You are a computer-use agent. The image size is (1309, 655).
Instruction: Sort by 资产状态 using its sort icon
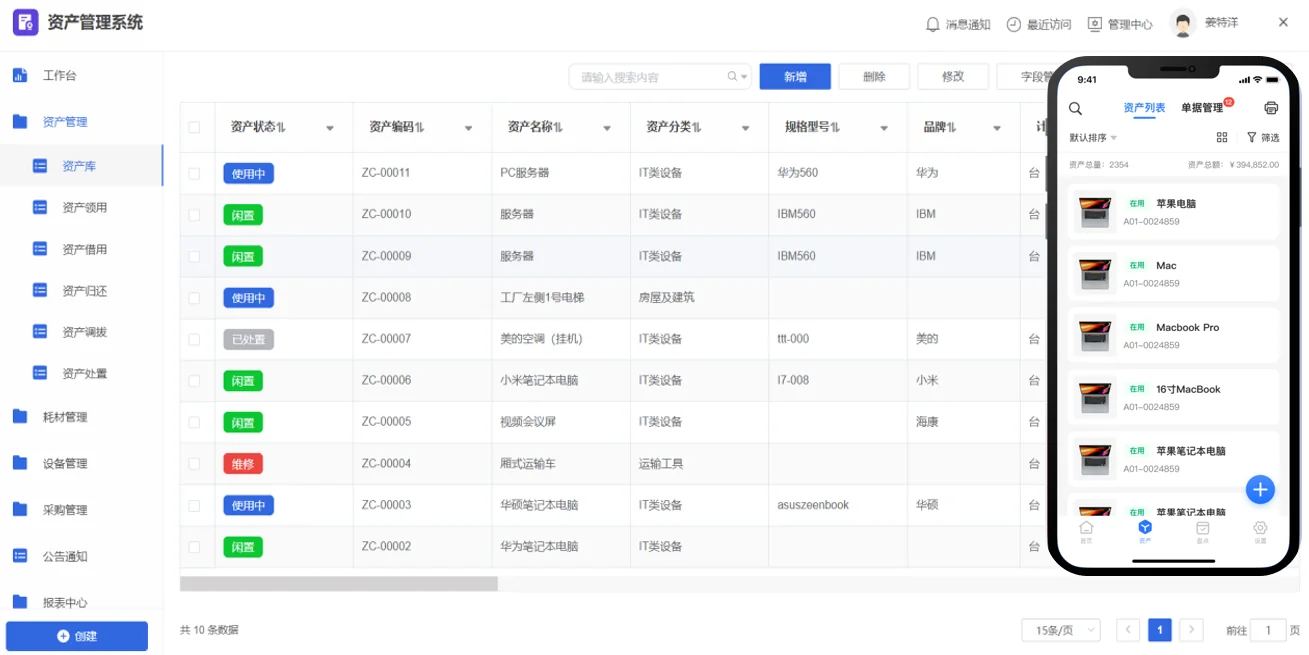(x=281, y=127)
